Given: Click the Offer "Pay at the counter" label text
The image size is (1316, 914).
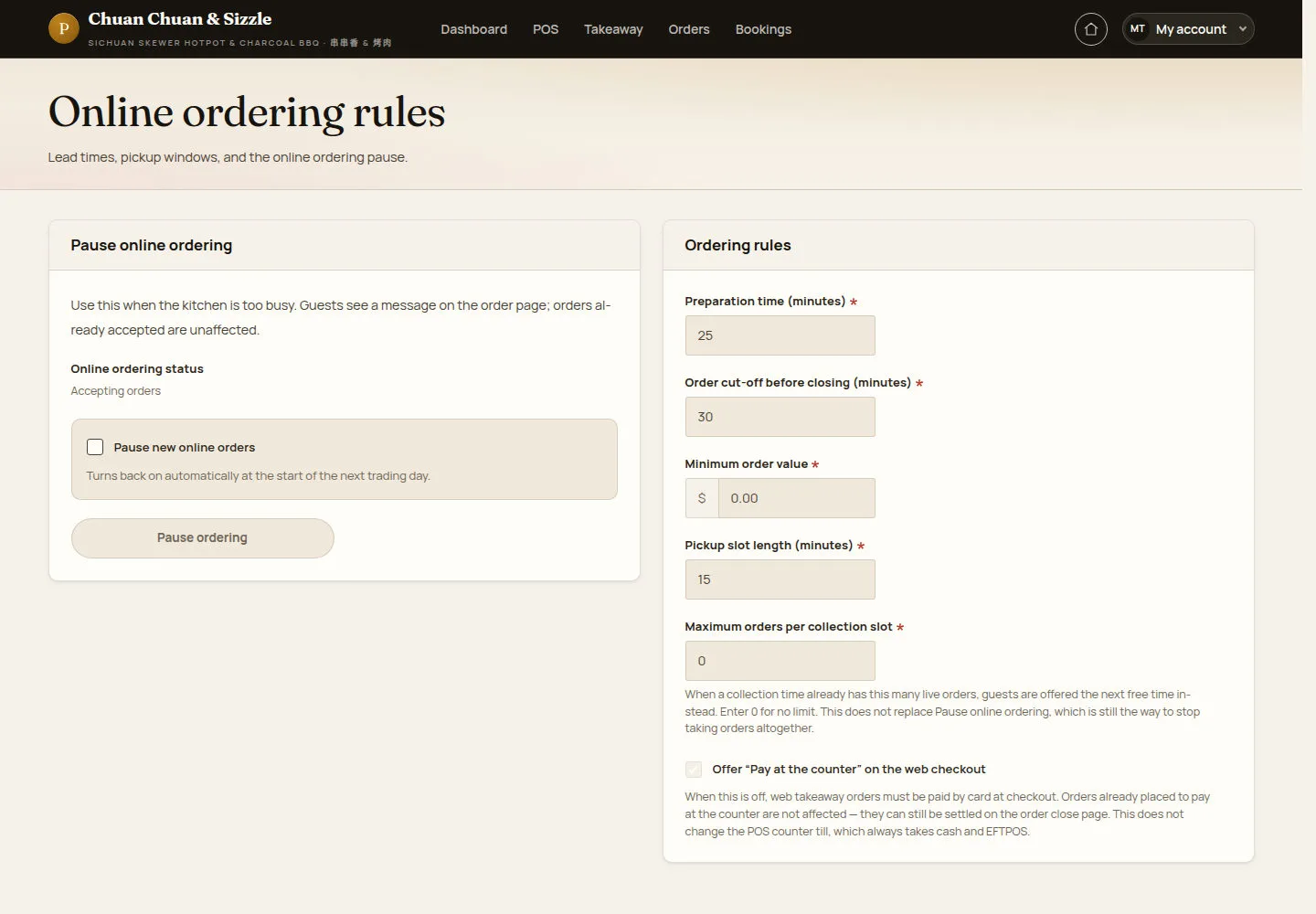Looking at the screenshot, I should pos(849,770).
